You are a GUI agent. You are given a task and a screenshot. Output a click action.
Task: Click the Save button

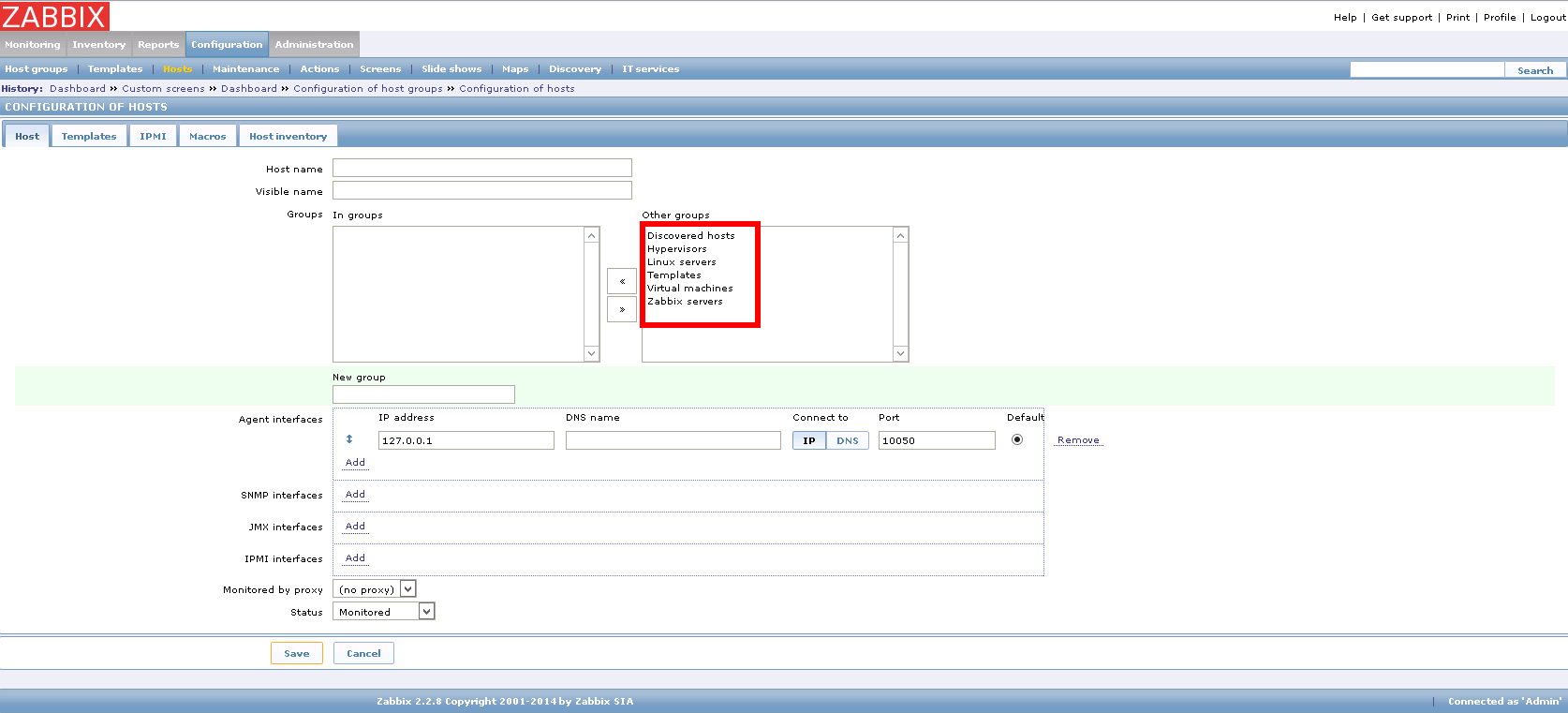(297, 653)
